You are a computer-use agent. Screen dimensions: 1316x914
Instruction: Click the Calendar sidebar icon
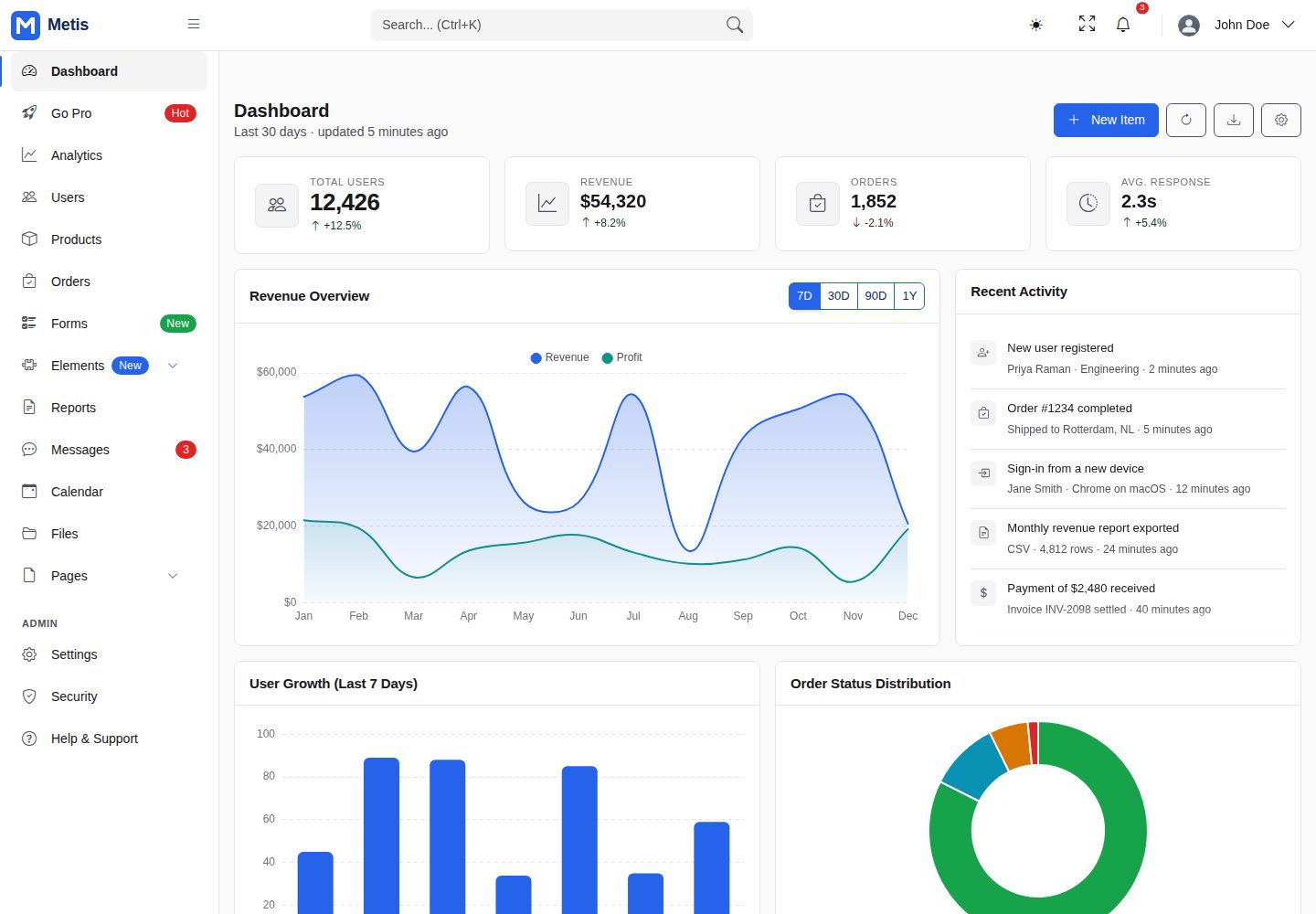[29, 492]
